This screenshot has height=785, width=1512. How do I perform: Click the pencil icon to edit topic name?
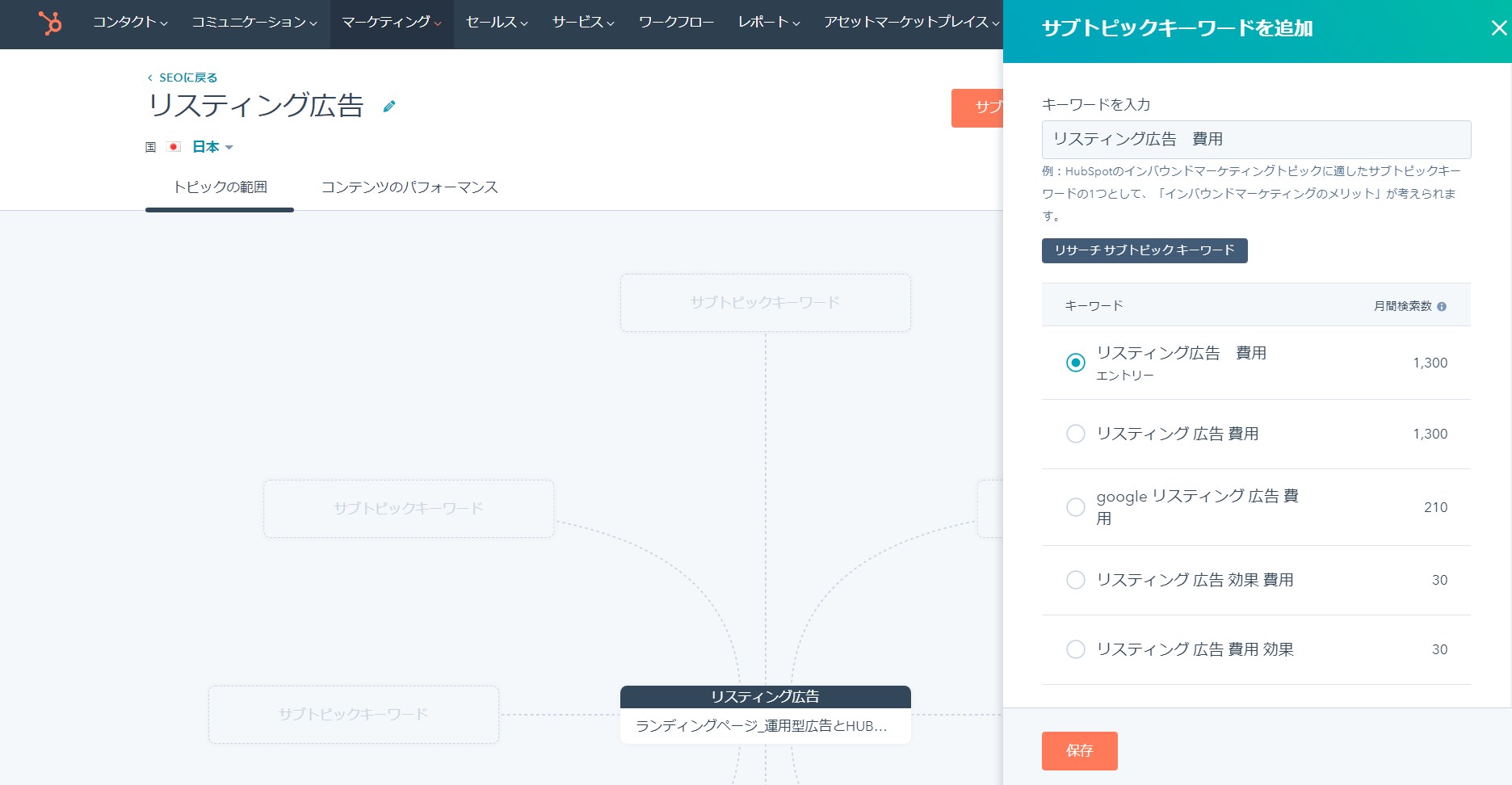tap(389, 106)
